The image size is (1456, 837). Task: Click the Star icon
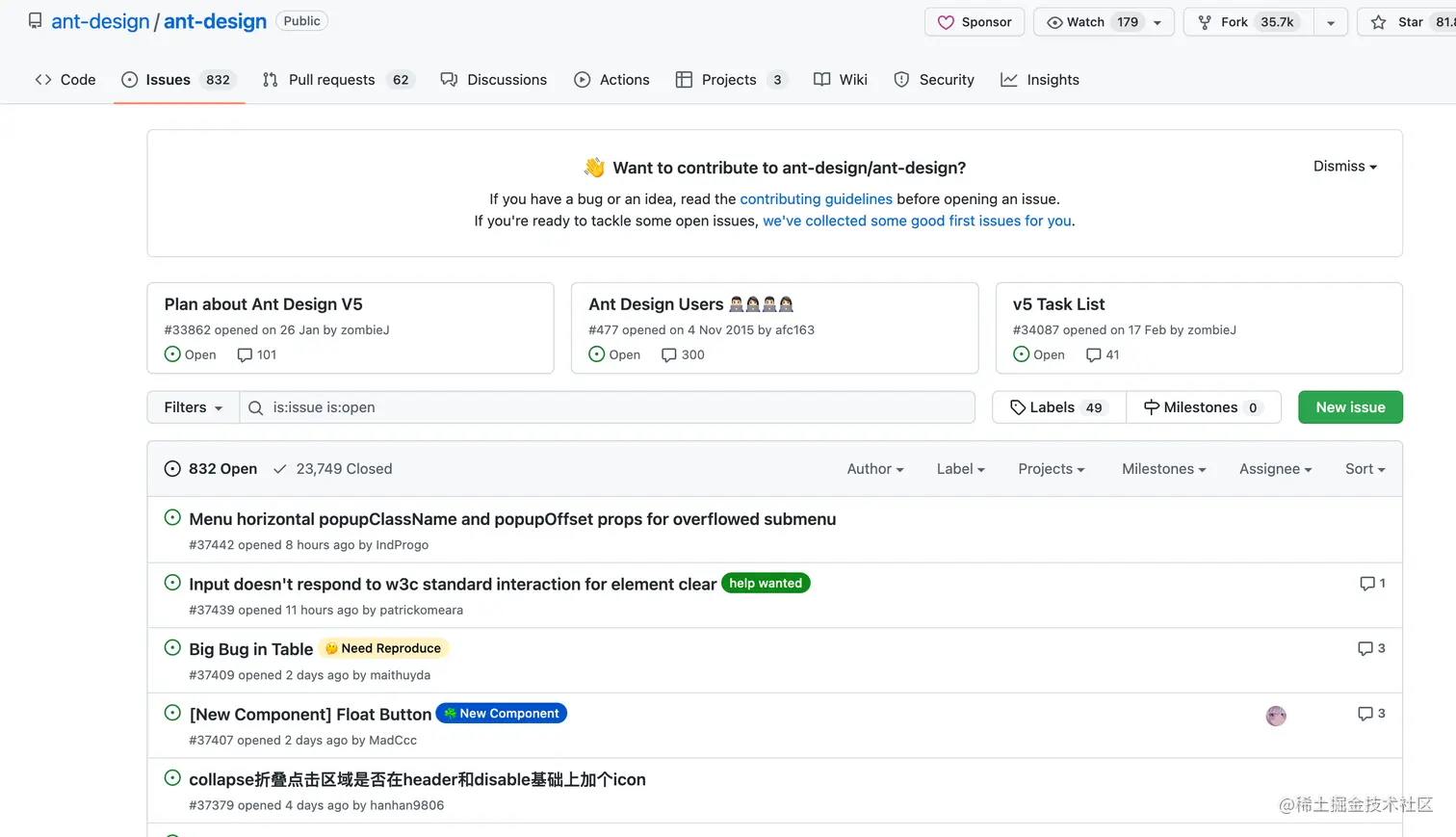(x=1378, y=22)
